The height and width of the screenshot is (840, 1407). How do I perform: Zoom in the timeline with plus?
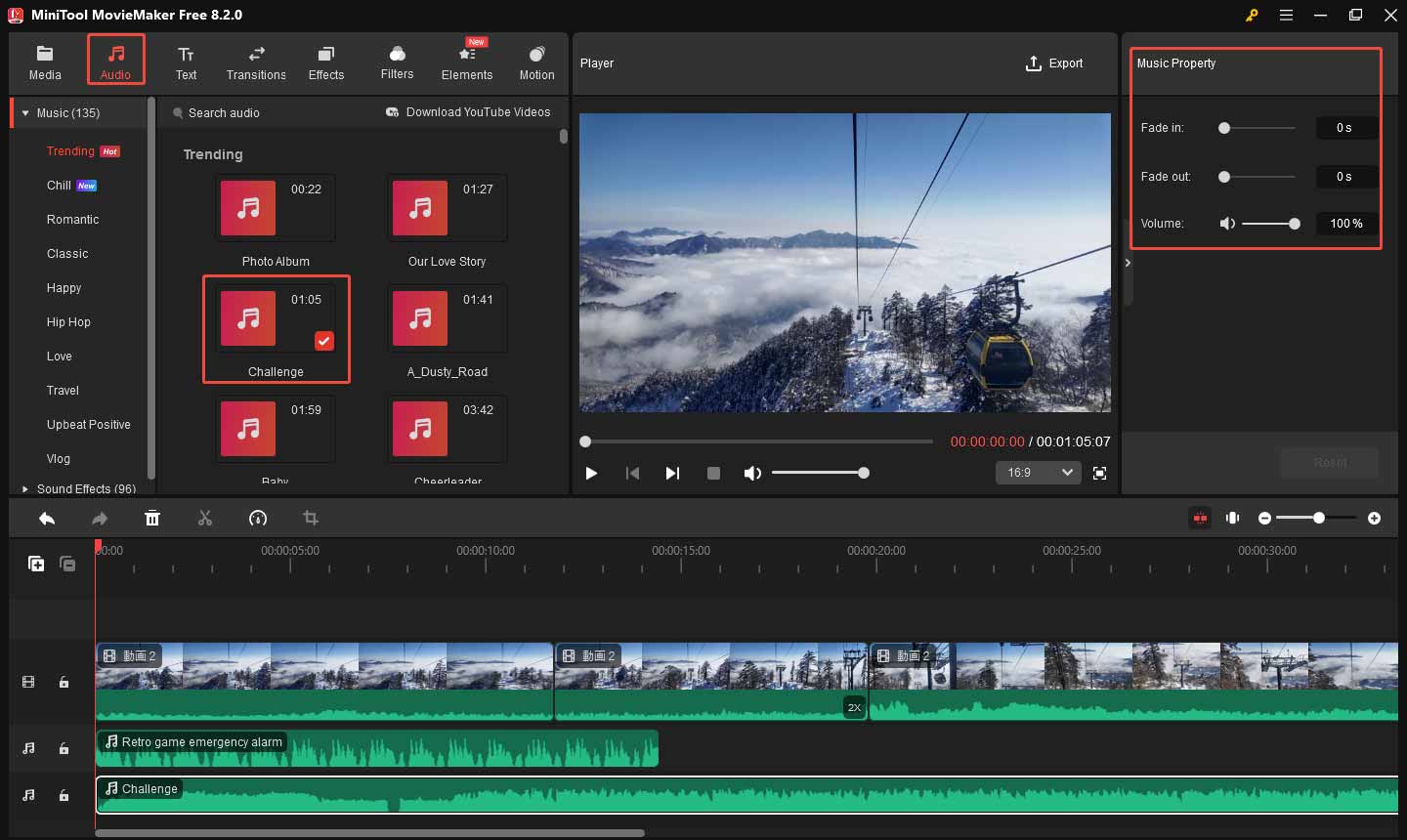[x=1375, y=518]
